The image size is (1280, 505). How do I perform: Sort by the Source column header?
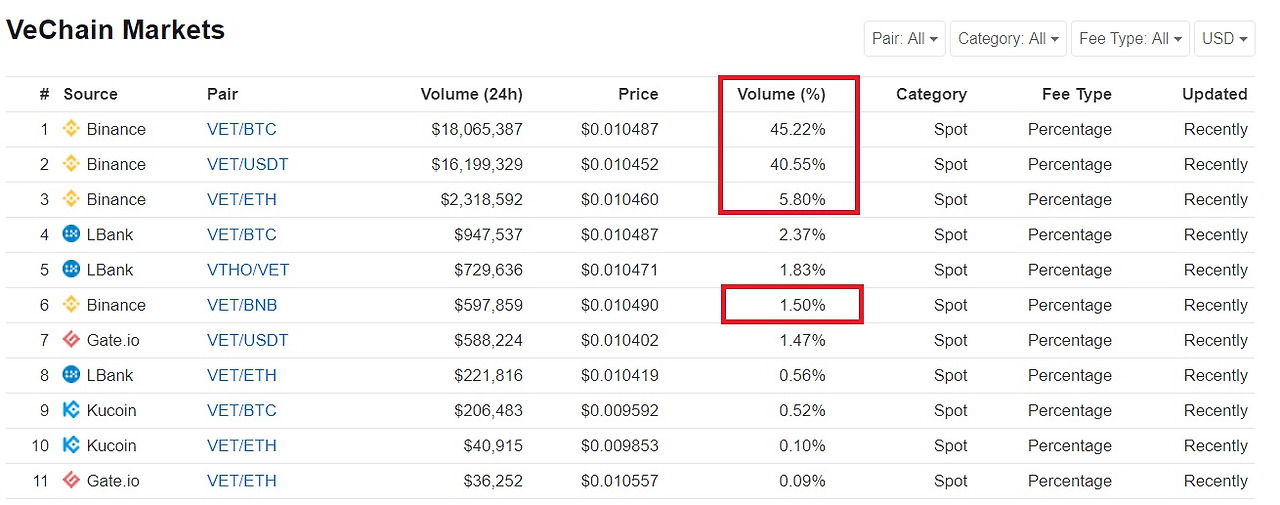(x=90, y=94)
